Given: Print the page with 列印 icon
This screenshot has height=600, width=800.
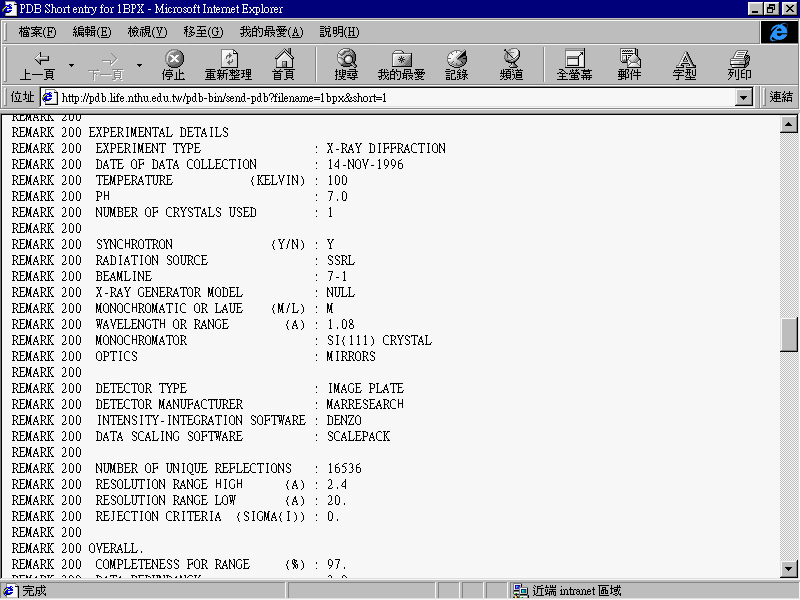Looking at the screenshot, I should click(739, 59).
